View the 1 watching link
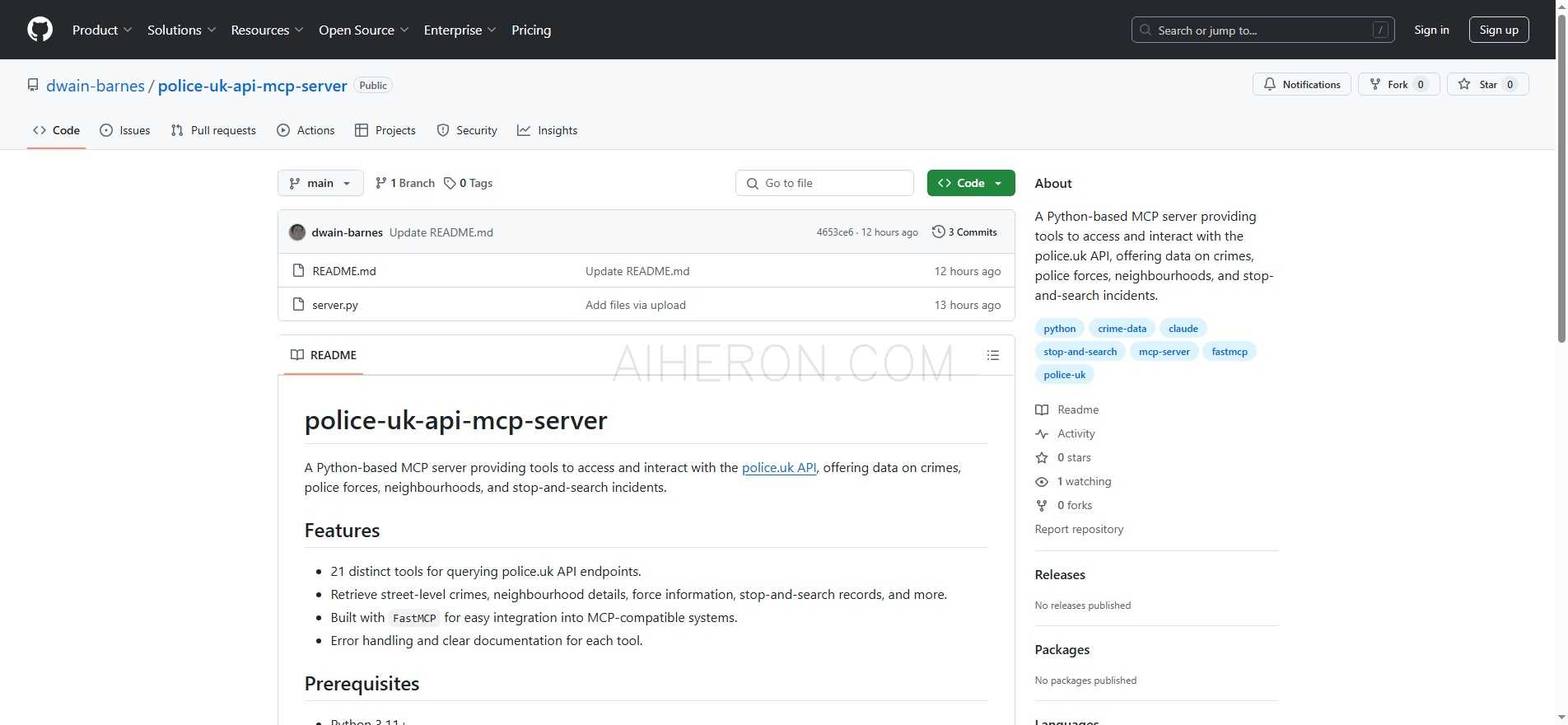 [1073, 481]
